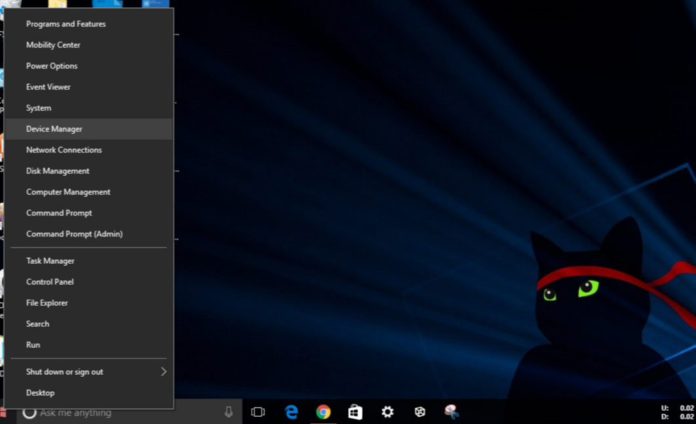696x424 pixels.
Task: Open Programs and Features from the menu
Action: pos(89,24)
